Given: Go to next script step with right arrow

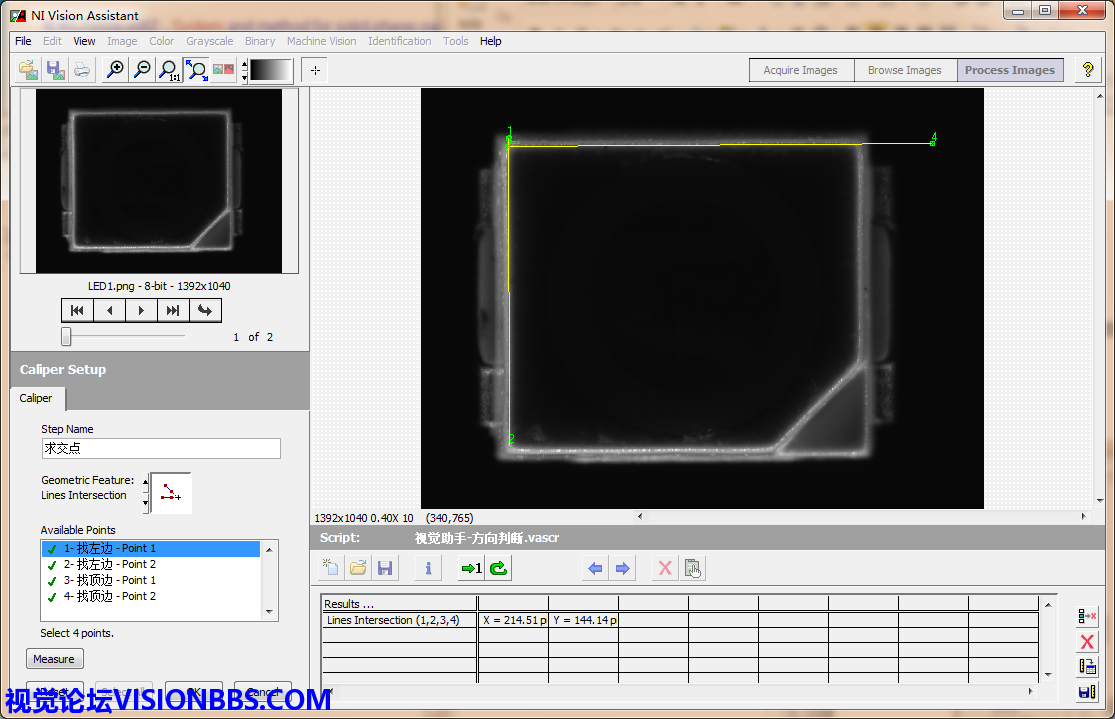Looking at the screenshot, I should point(622,568).
